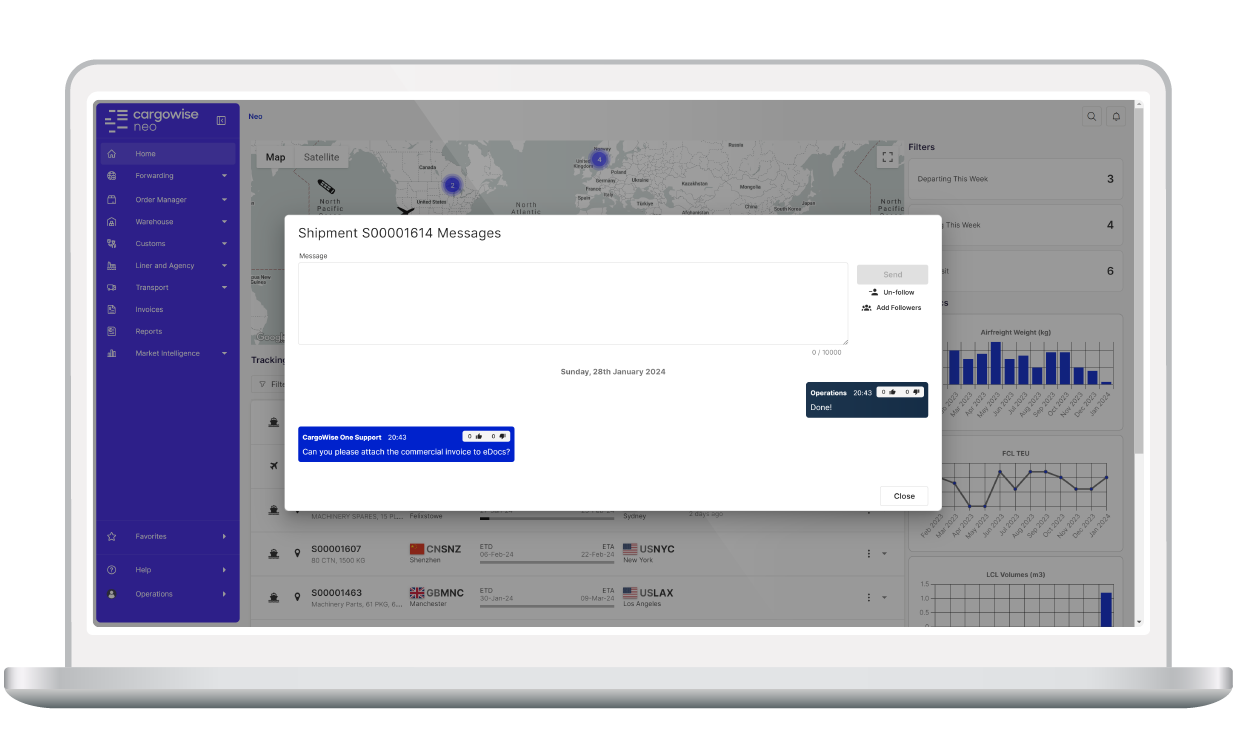Toggle Un-follow for this shipment
Screen dimensions: 1237x741
[x=892, y=292]
